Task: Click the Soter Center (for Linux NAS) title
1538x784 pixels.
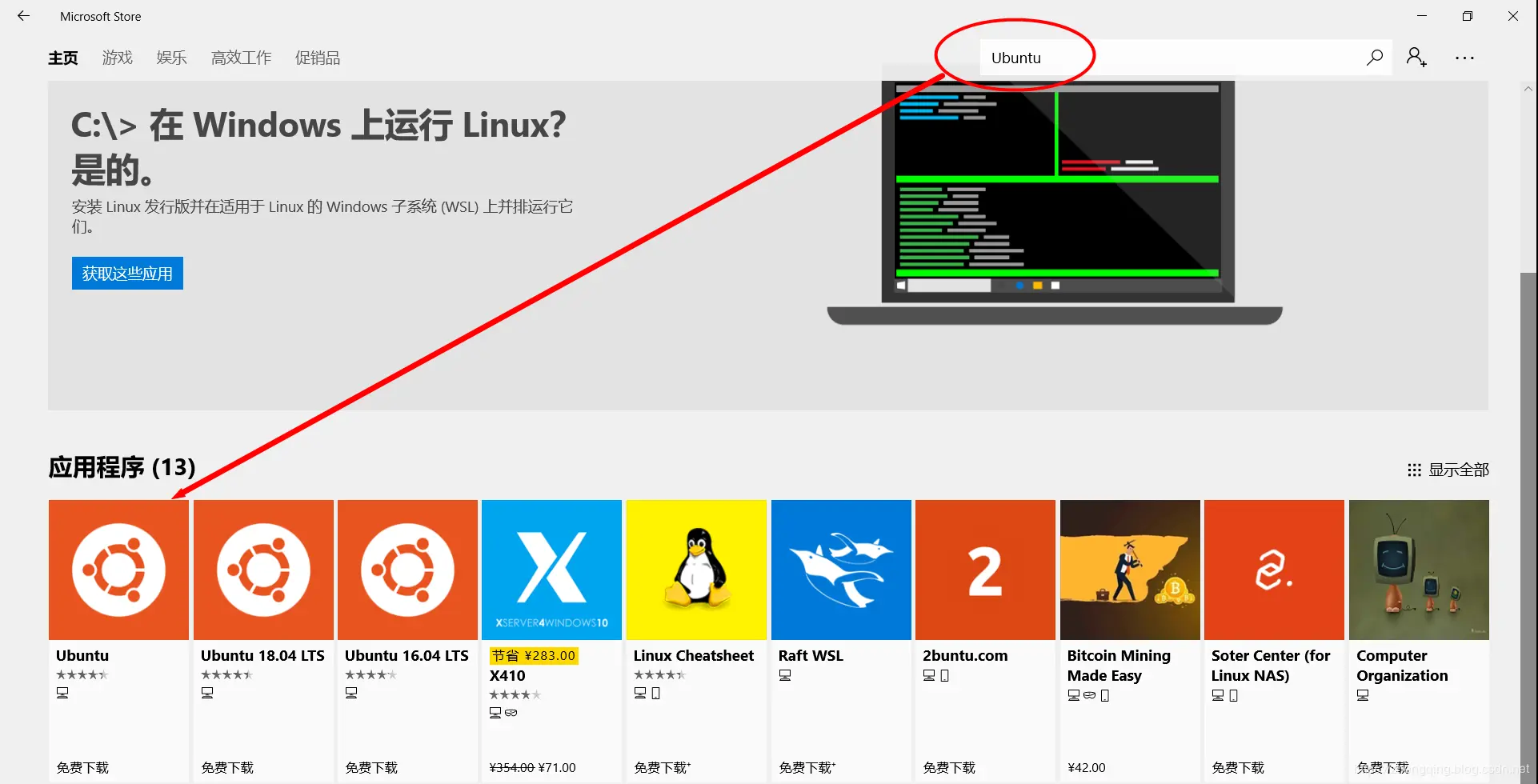Action: (1271, 666)
